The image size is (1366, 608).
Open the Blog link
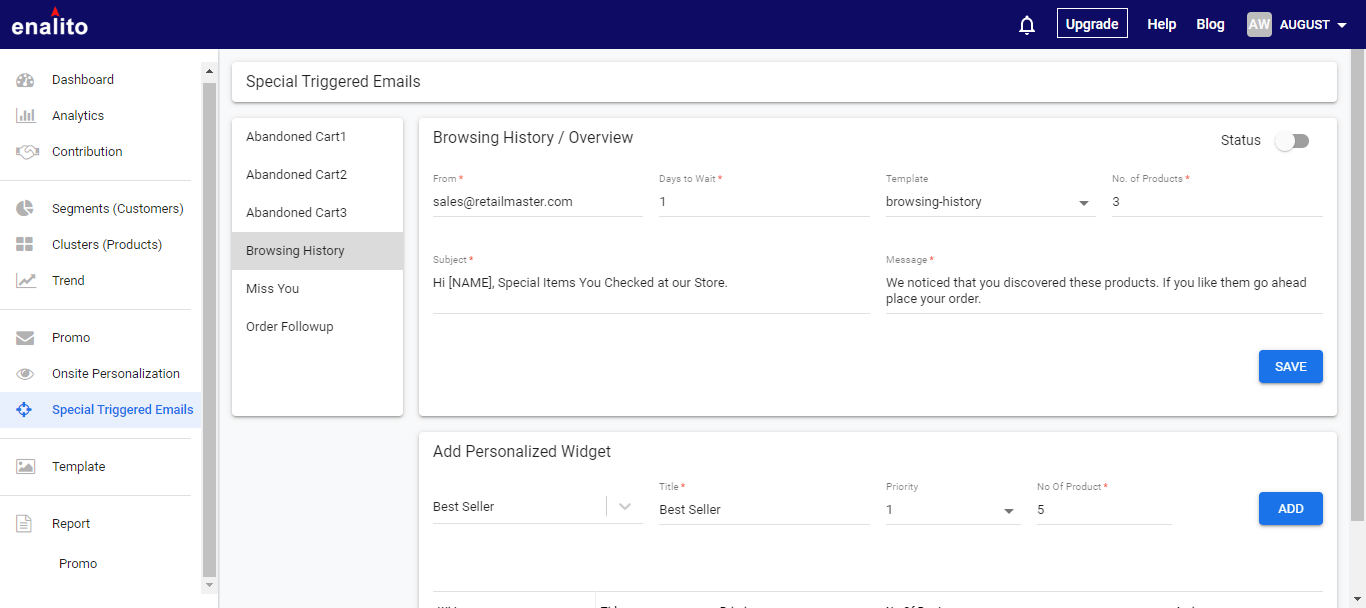(x=1210, y=24)
